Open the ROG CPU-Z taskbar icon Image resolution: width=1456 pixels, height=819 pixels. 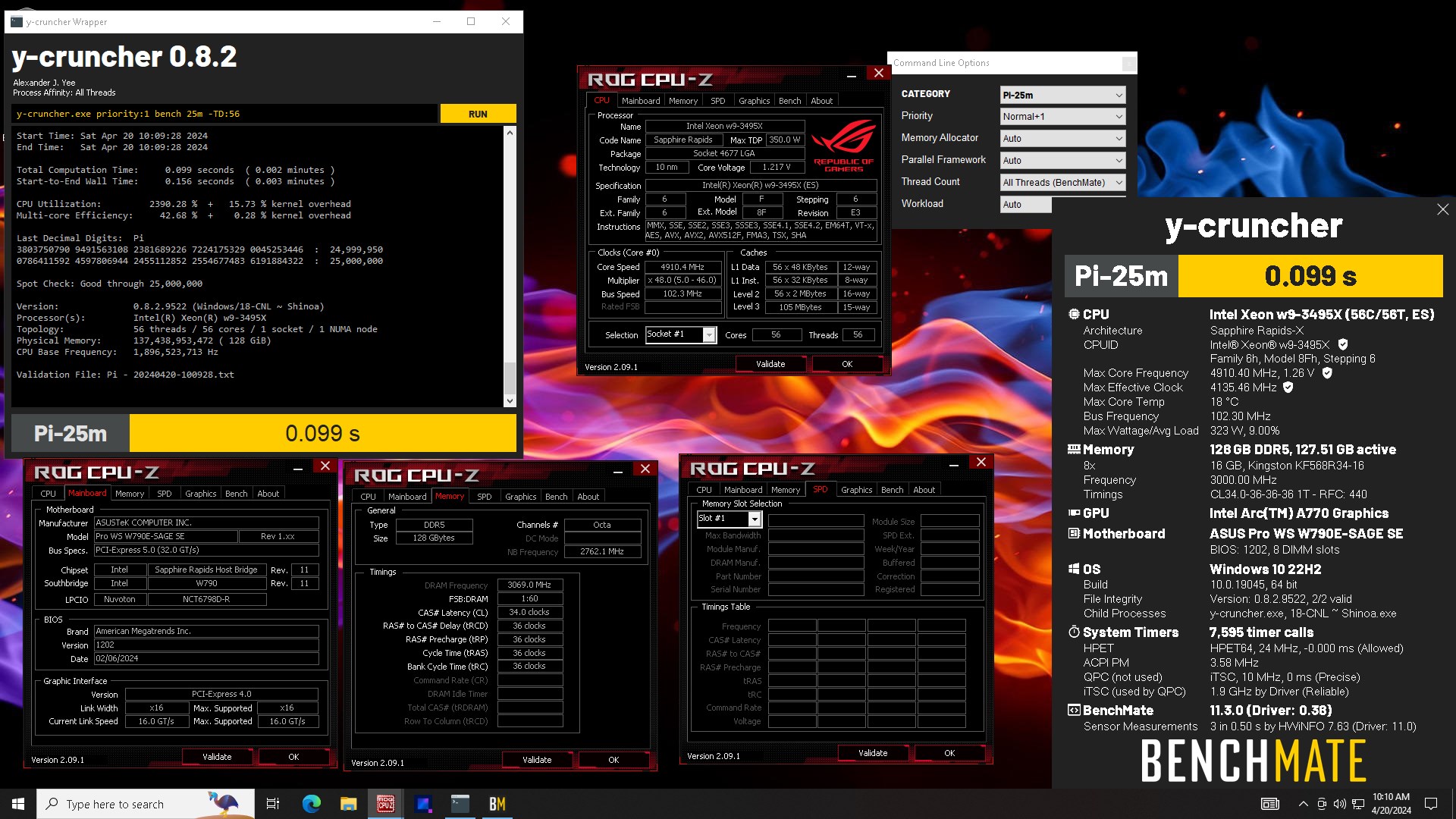pos(385,804)
